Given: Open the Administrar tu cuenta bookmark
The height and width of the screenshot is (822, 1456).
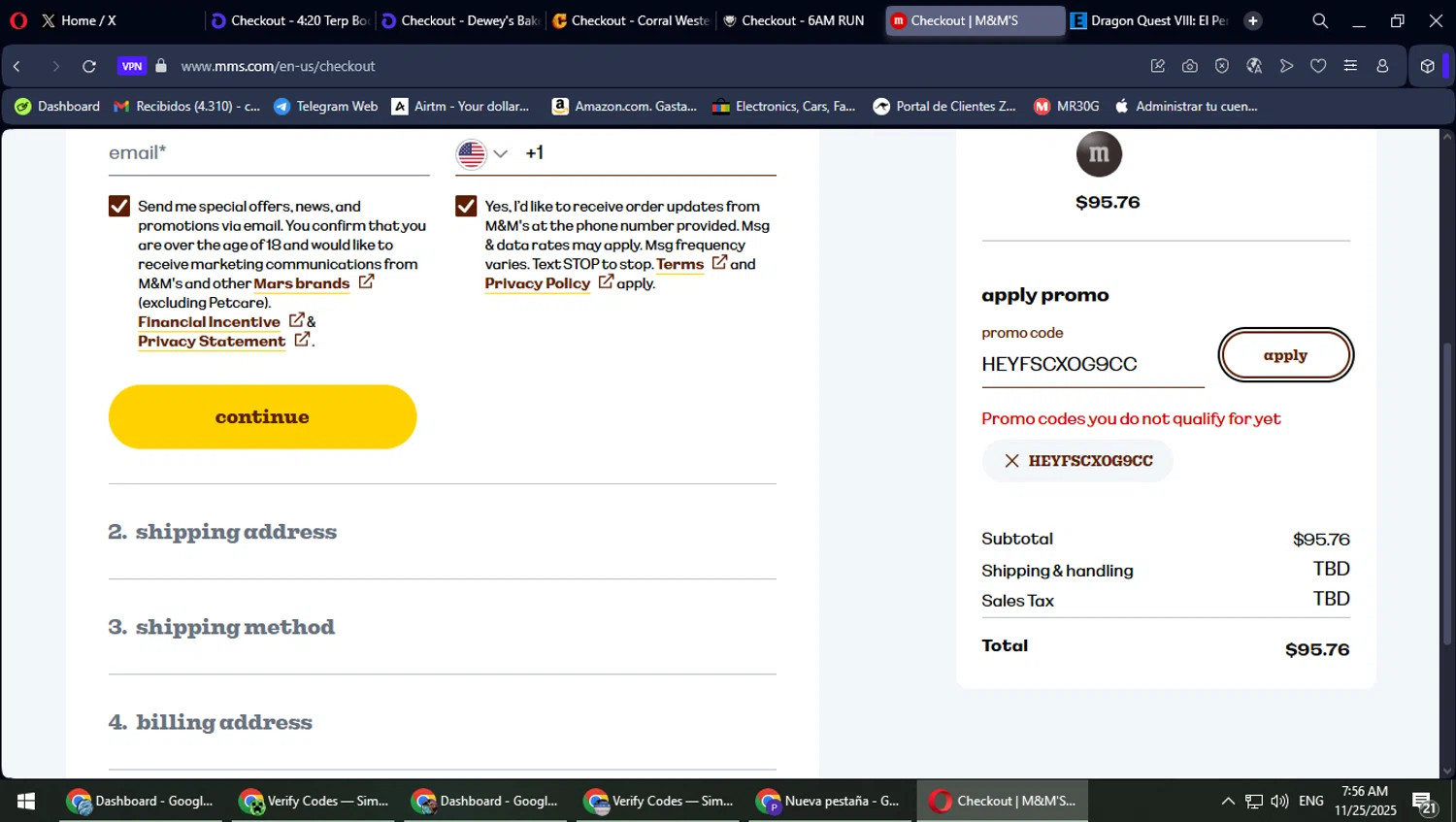Looking at the screenshot, I should pos(1185,106).
